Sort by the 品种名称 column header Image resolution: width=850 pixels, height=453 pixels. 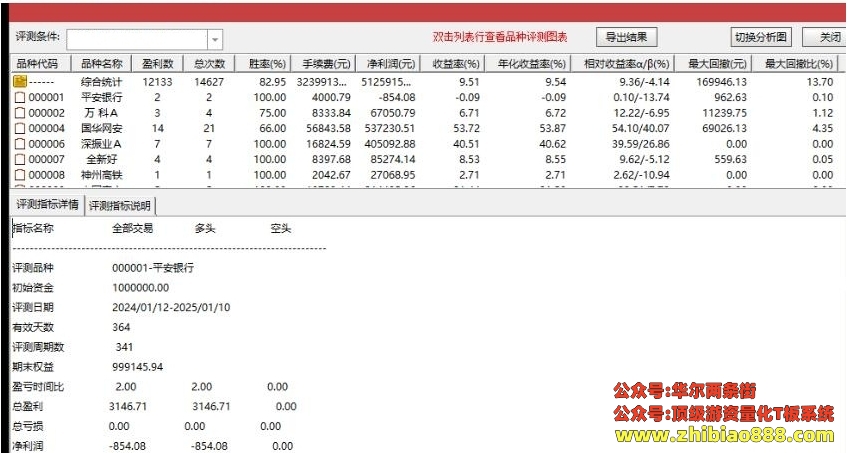[x=102, y=64]
